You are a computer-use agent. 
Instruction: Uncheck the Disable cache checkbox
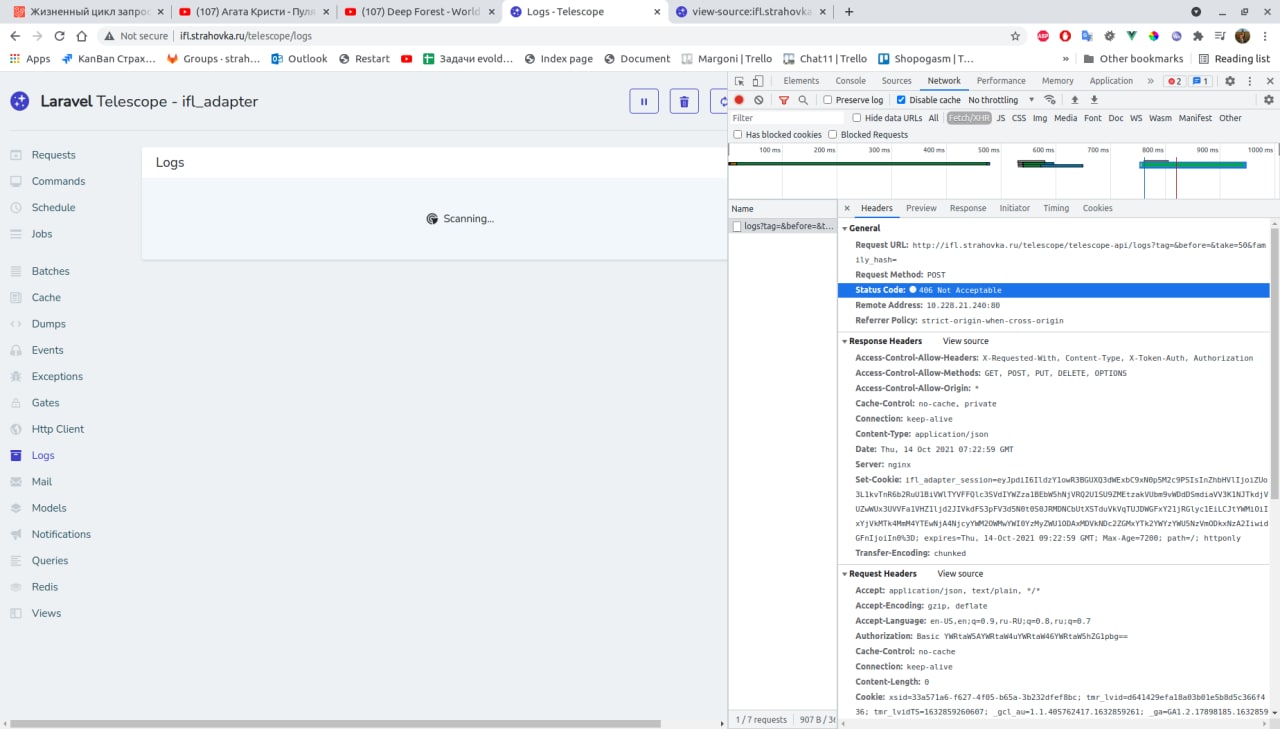(x=901, y=100)
